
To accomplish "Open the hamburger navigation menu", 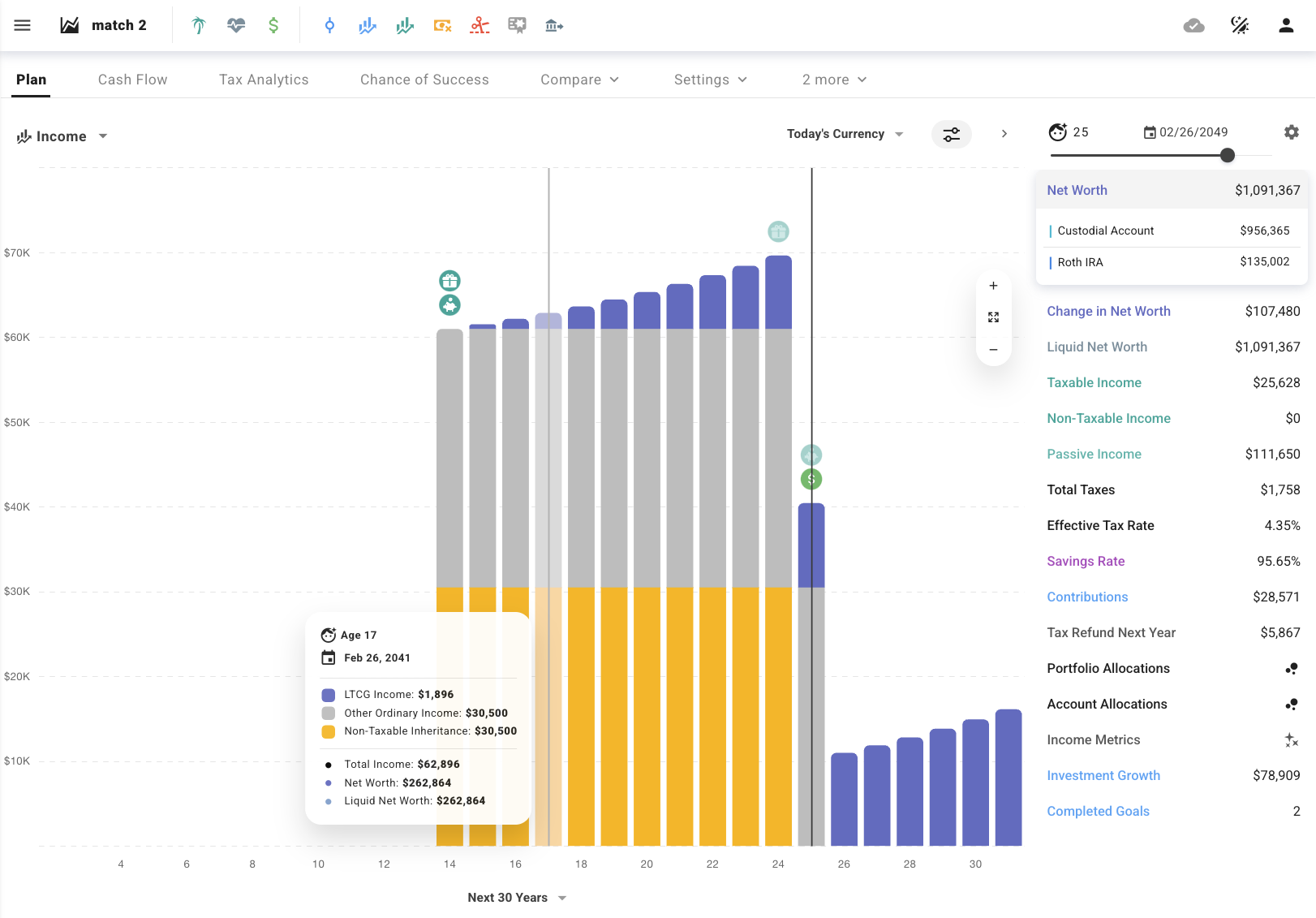I will [x=23, y=25].
